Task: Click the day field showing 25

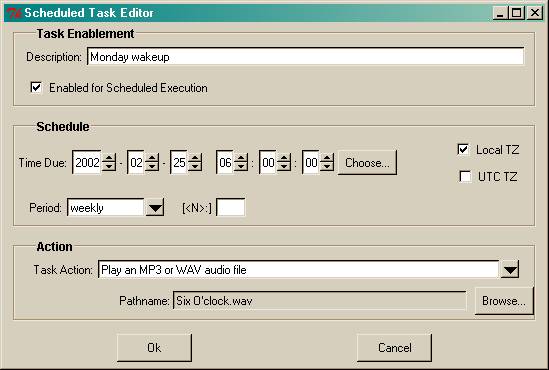Action: click(179, 162)
